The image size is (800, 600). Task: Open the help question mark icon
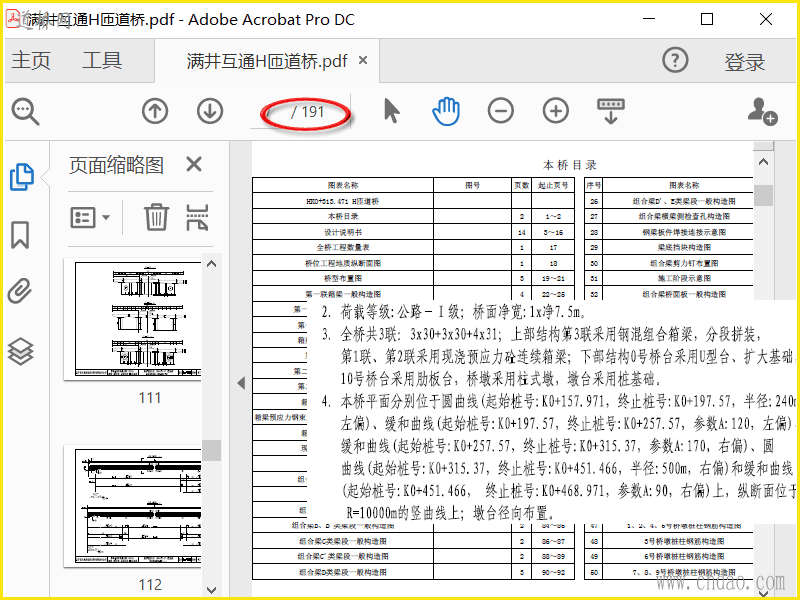(675, 60)
